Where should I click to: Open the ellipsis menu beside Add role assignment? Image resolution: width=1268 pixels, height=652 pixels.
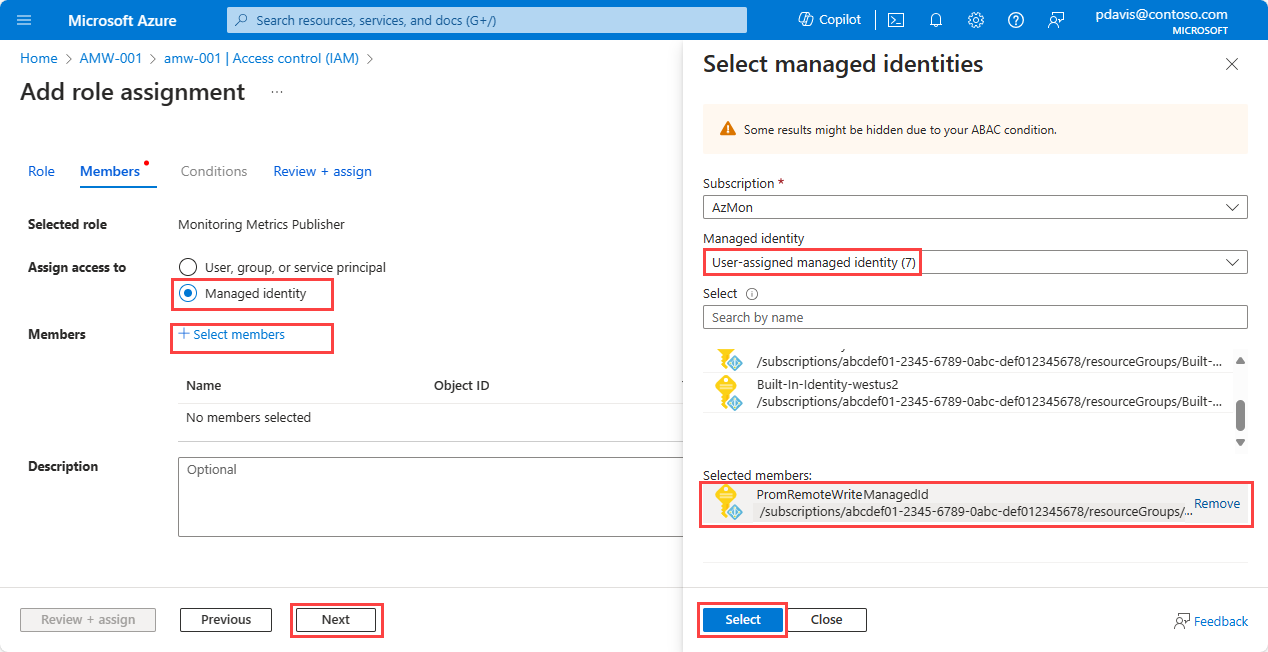[x=277, y=92]
